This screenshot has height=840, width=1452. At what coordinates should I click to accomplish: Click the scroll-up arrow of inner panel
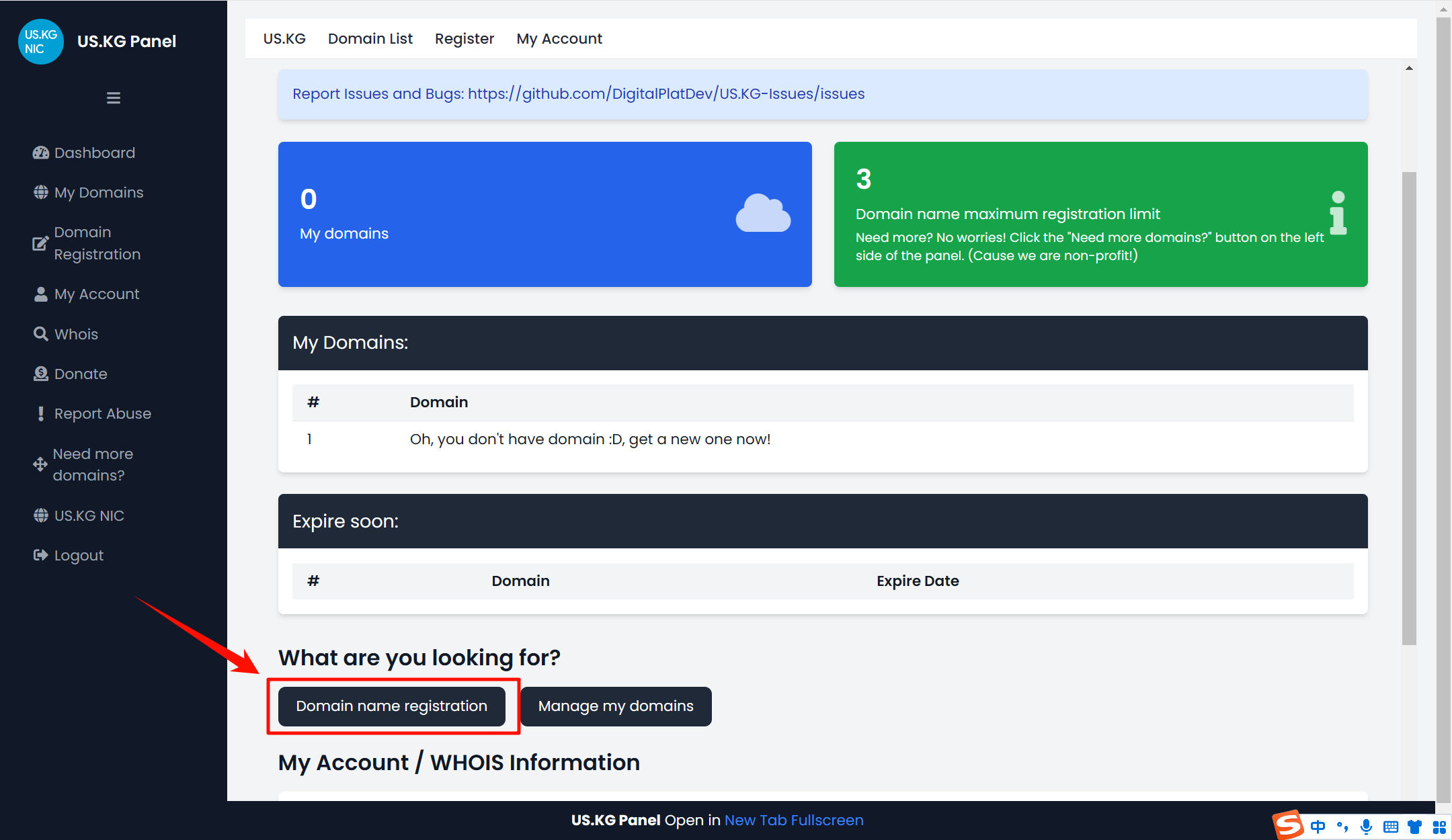coord(1409,69)
